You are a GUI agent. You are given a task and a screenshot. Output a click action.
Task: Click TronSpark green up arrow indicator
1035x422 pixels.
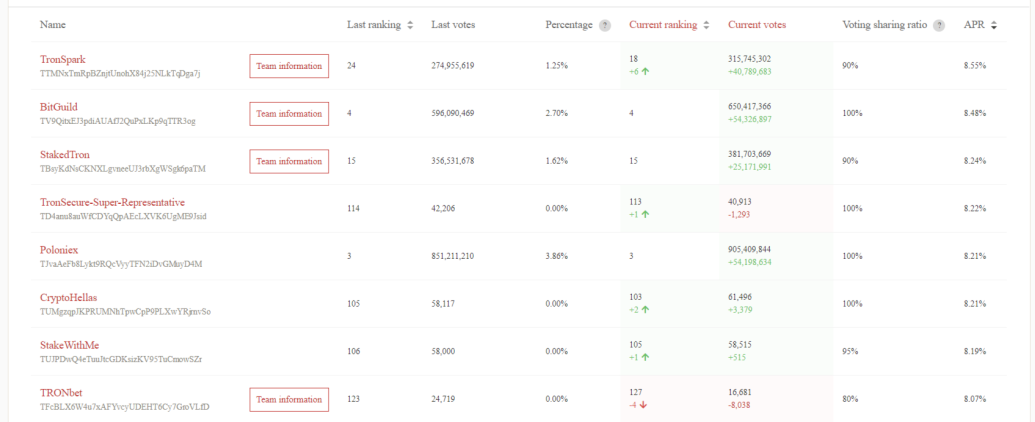tap(646, 71)
